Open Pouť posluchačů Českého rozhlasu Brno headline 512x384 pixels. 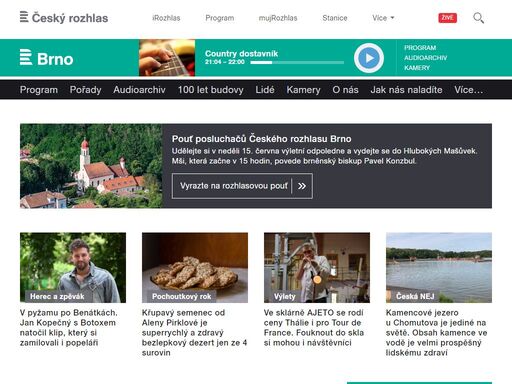pos(261,139)
